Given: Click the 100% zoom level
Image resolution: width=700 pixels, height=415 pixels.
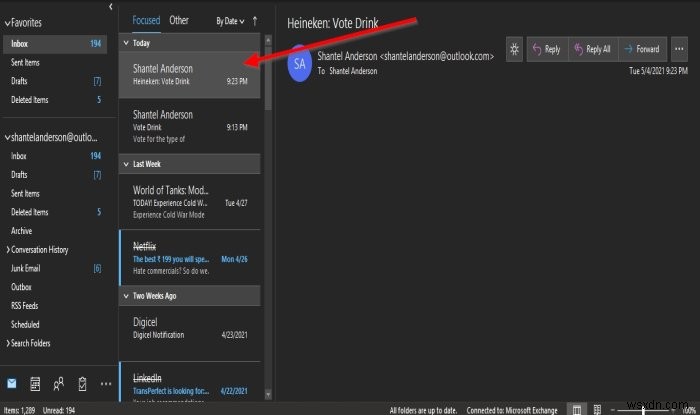Looking at the screenshot, I should pos(689,410).
